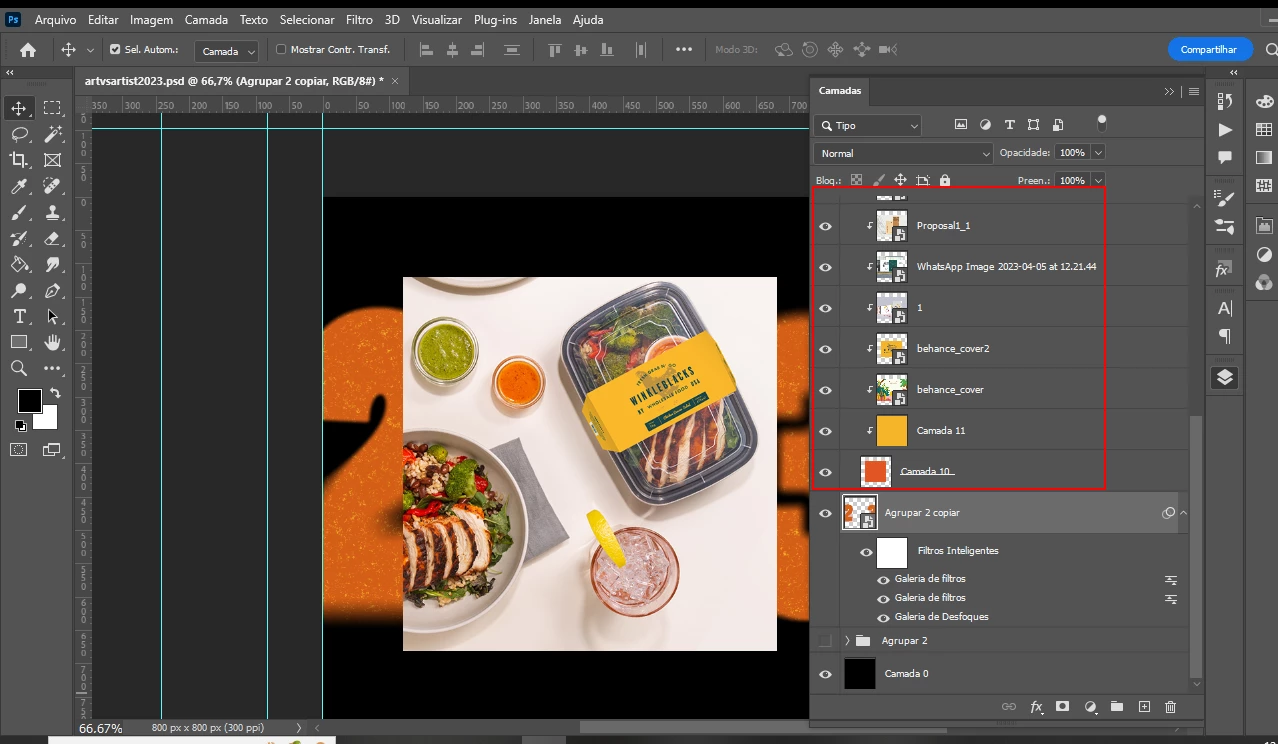Hide the Camada 0 layer
Image resolution: width=1278 pixels, height=744 pixels.
point(825,674)
